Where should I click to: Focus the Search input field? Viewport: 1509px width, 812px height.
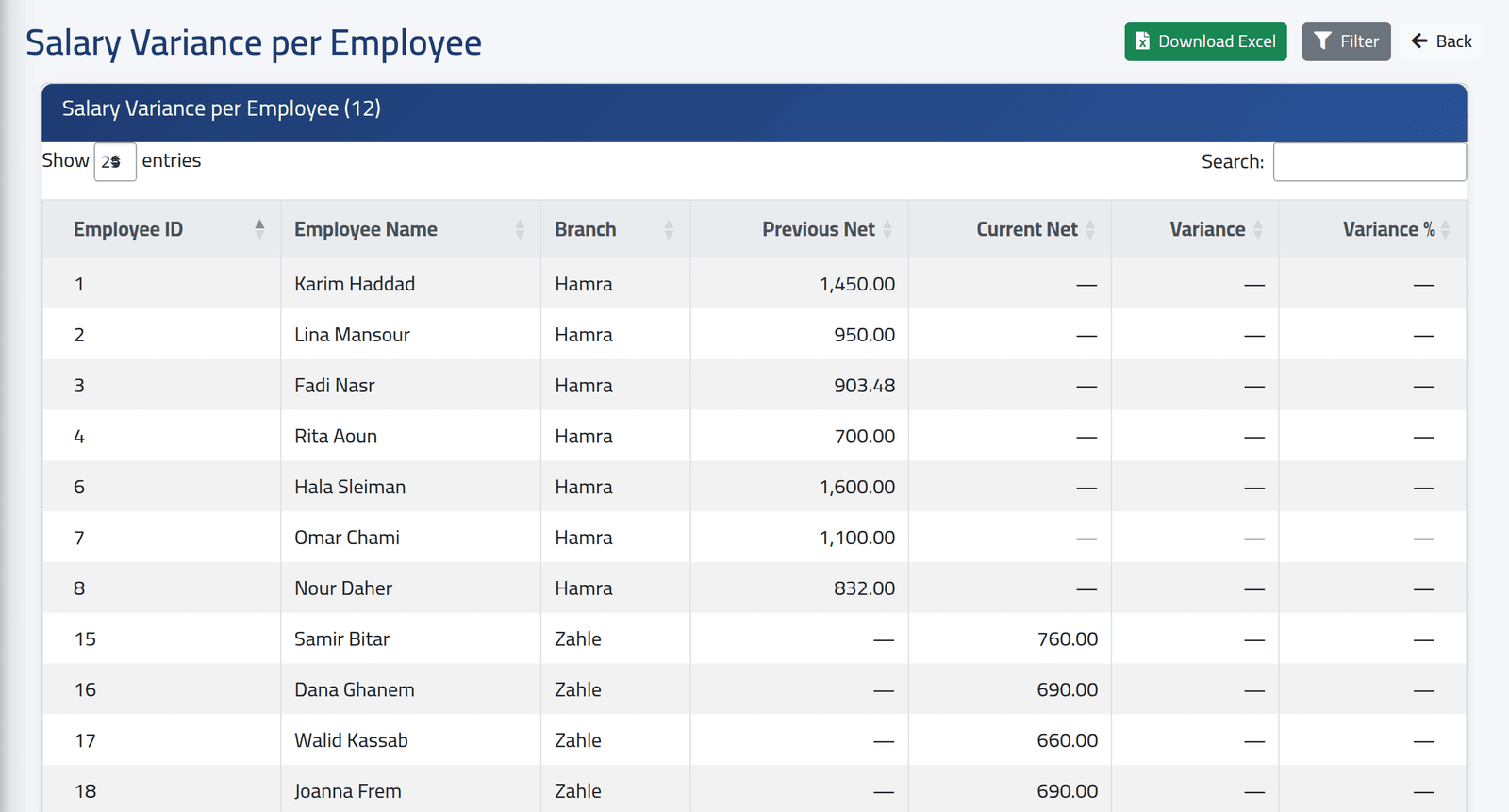pyautogui.click(x=1369, y=161)
